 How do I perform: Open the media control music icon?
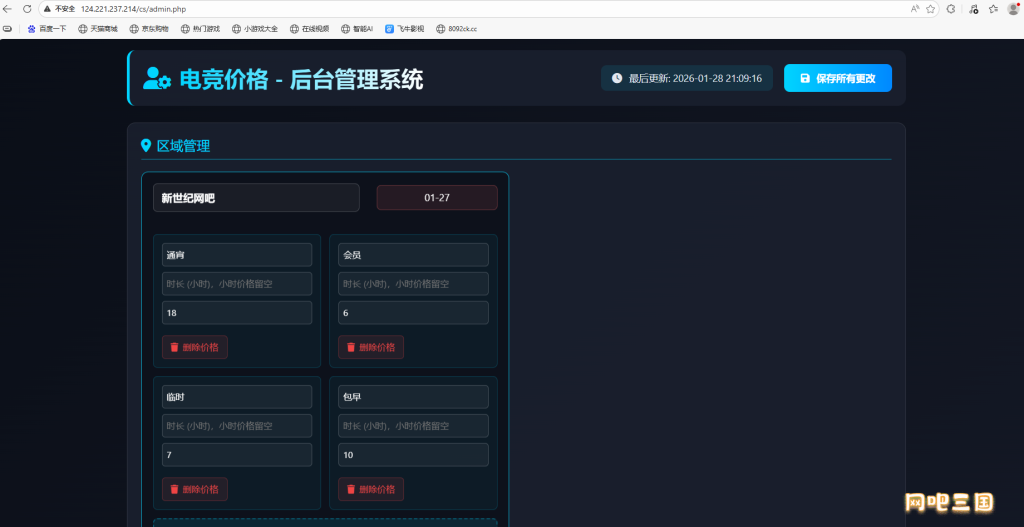[974, 9]
